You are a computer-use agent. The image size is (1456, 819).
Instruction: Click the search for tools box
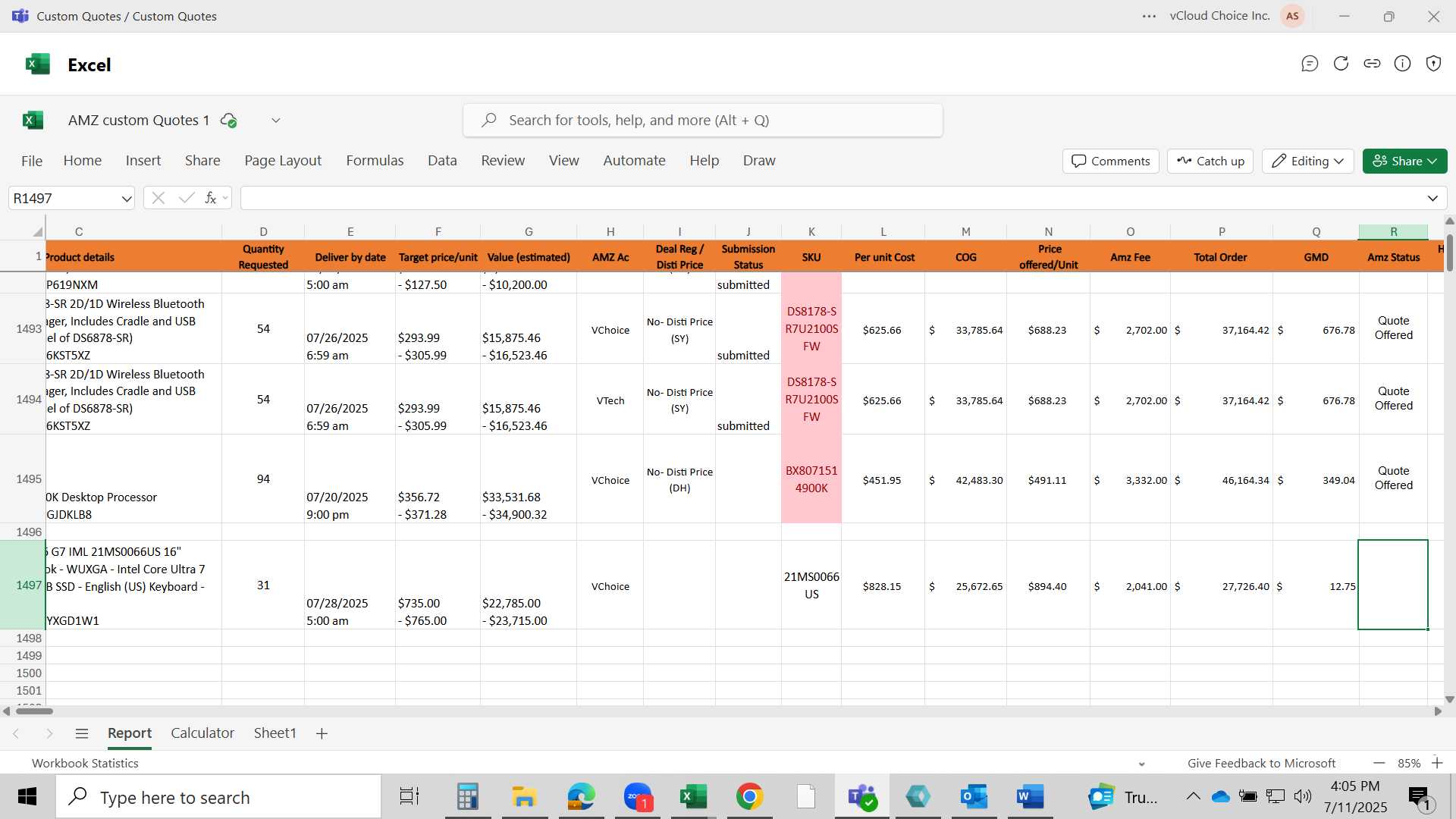(703, 121)
